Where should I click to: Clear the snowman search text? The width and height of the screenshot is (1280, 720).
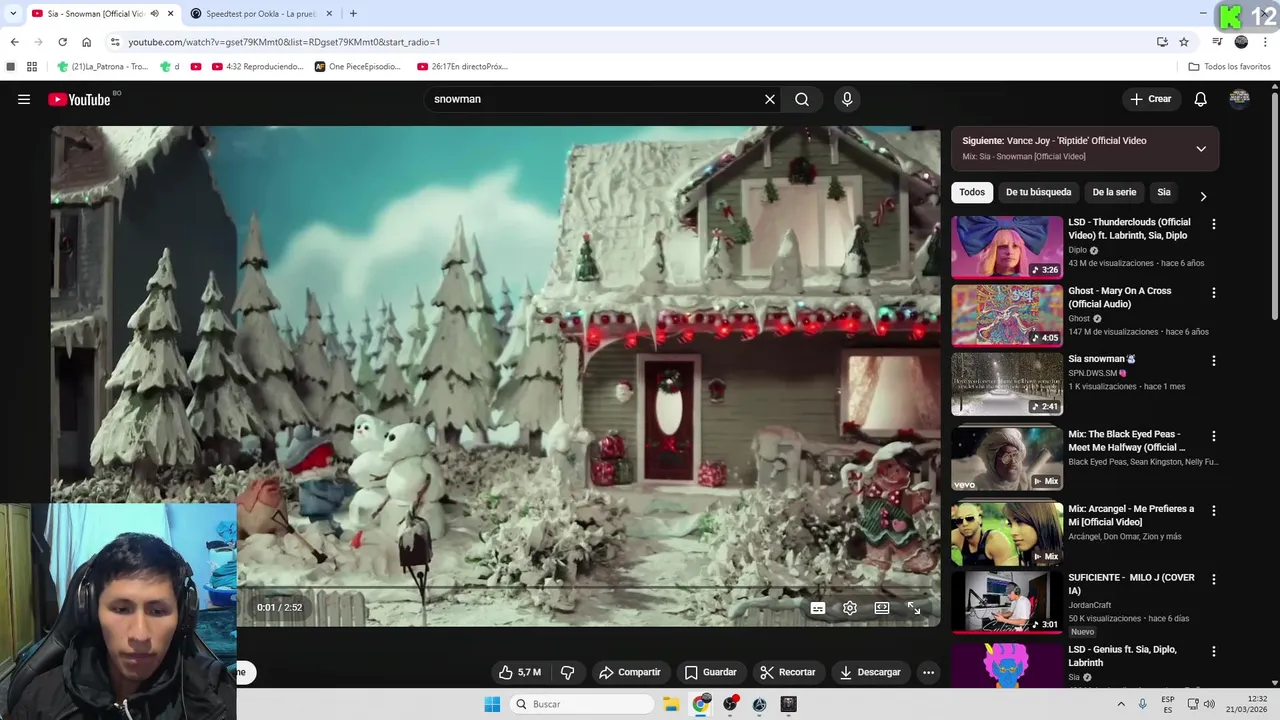770,99
